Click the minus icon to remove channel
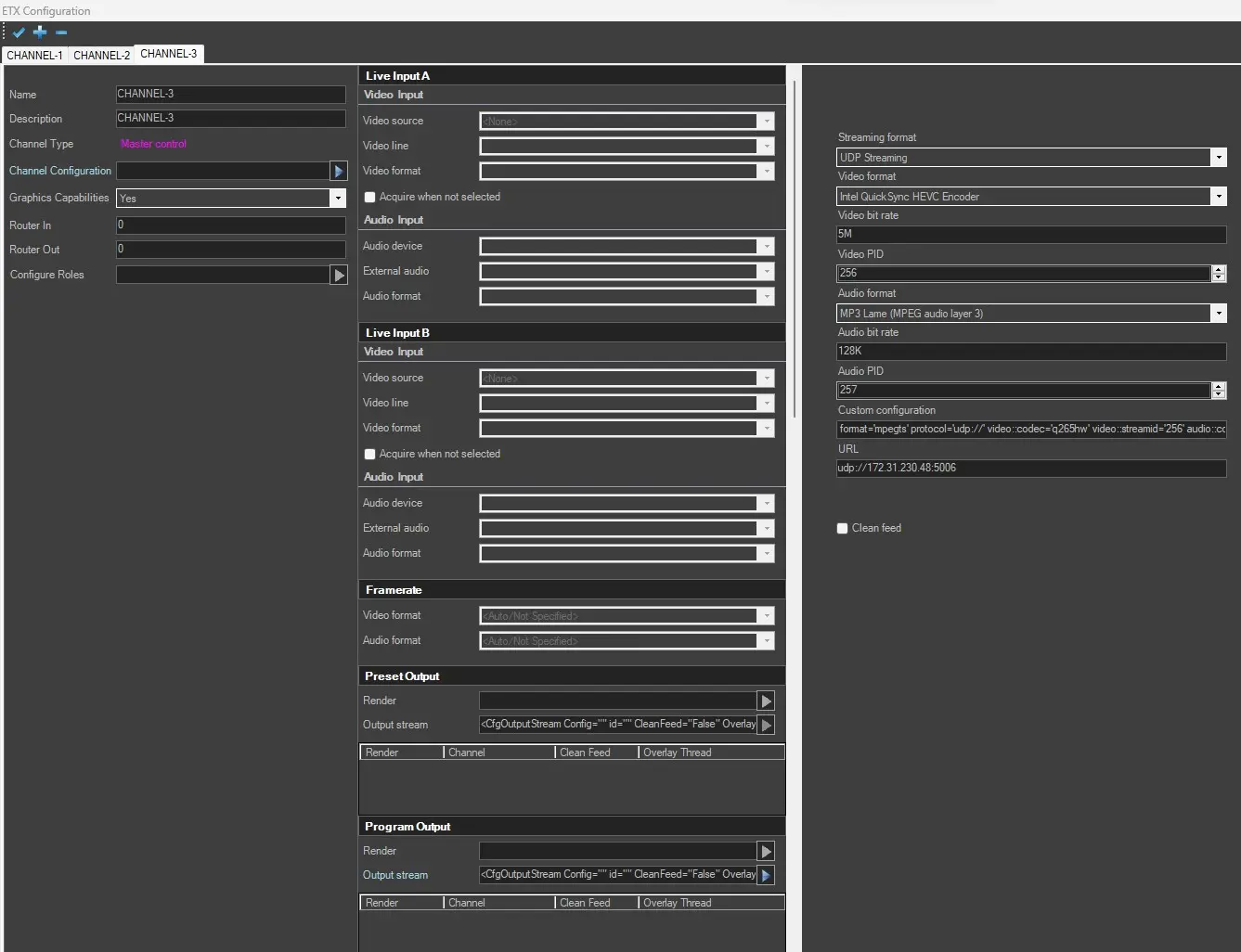 pos(61,32)
